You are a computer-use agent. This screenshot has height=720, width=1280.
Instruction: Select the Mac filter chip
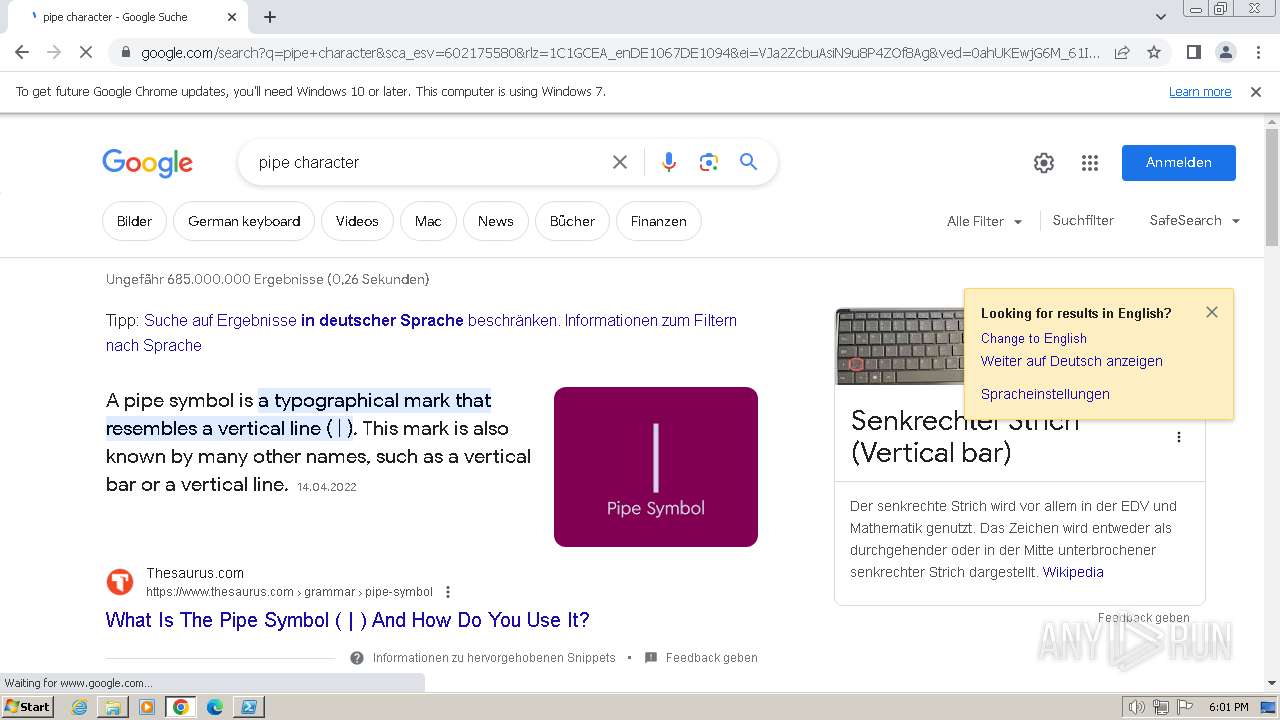(x=428, y=221)
